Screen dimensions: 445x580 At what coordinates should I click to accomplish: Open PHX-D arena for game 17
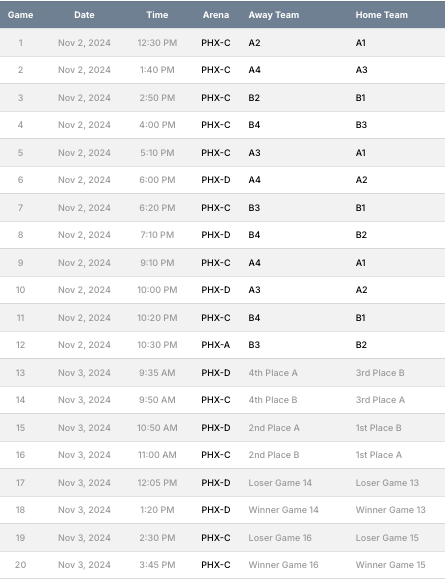[x=216, y=483]
